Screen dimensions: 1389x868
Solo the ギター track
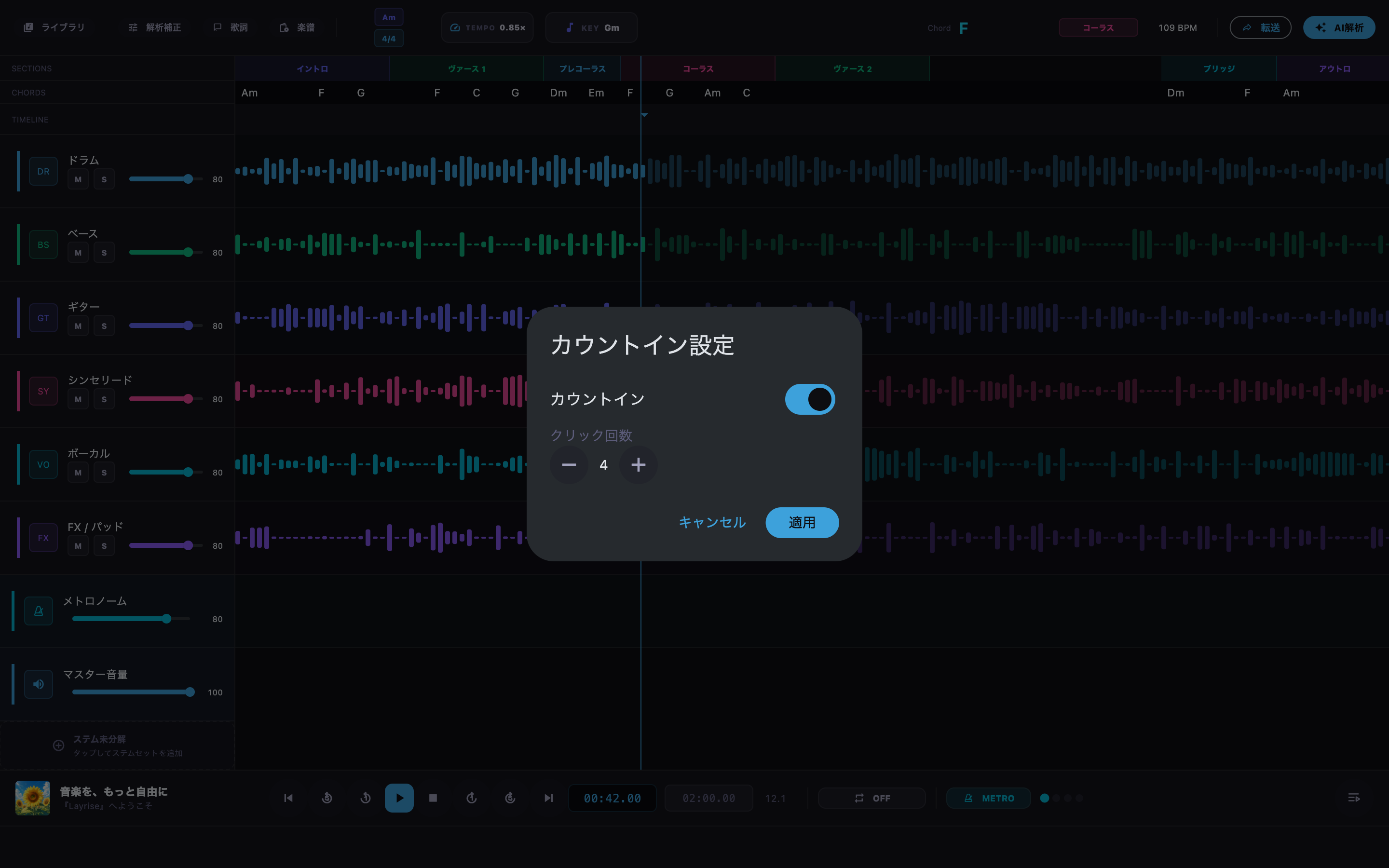104,326
